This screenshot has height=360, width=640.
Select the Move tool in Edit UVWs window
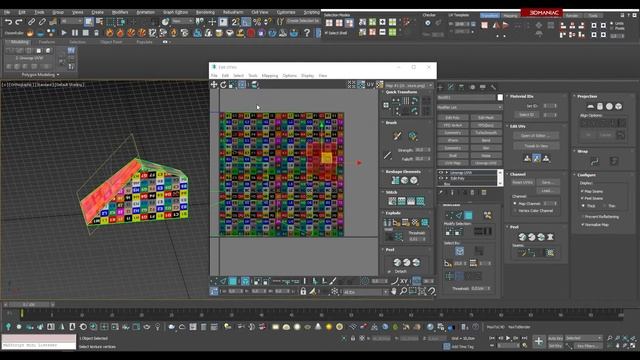[x=214, y=84]
